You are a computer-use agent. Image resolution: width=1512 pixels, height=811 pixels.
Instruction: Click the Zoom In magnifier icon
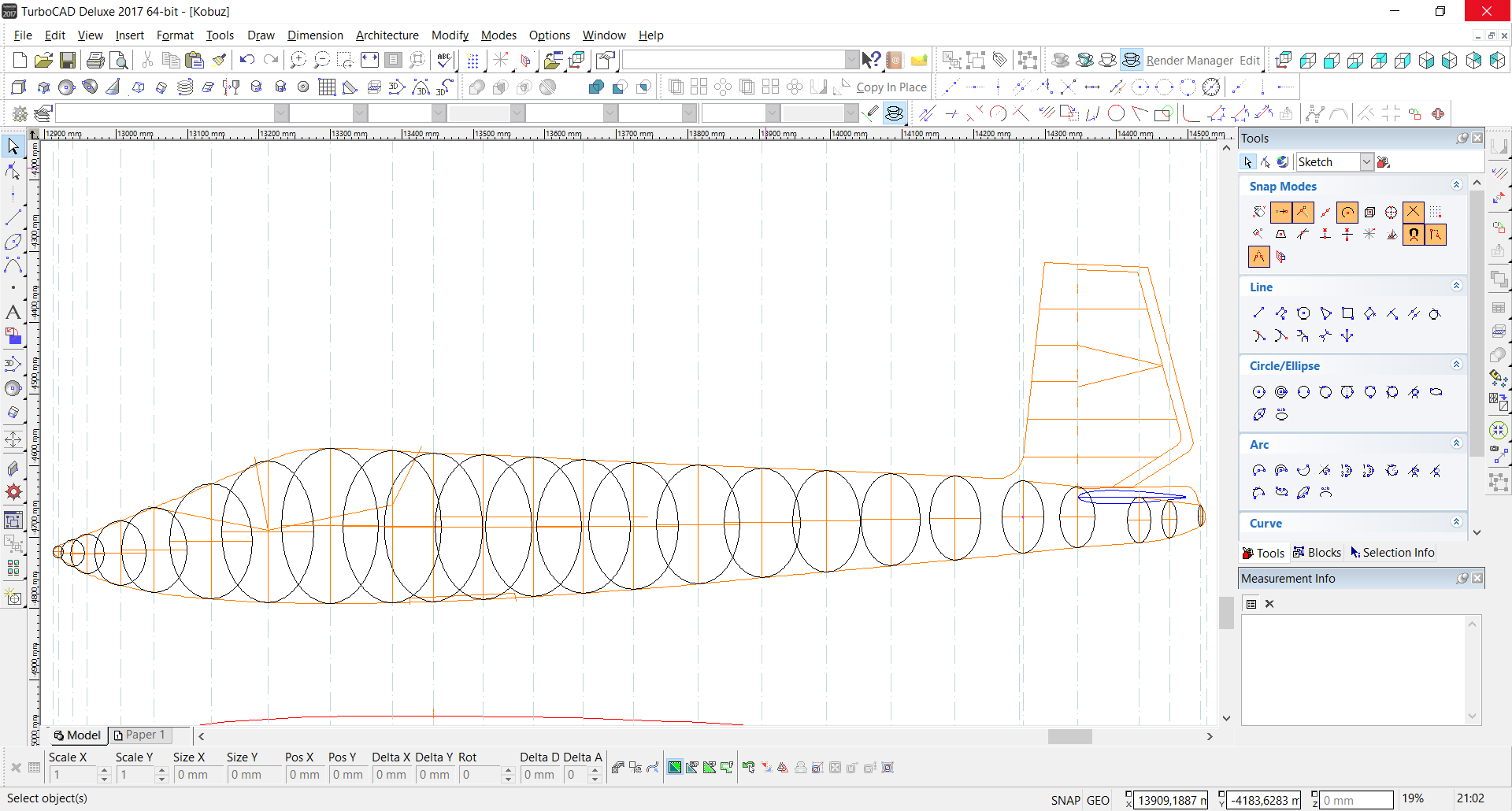click(x=298, y=61)
